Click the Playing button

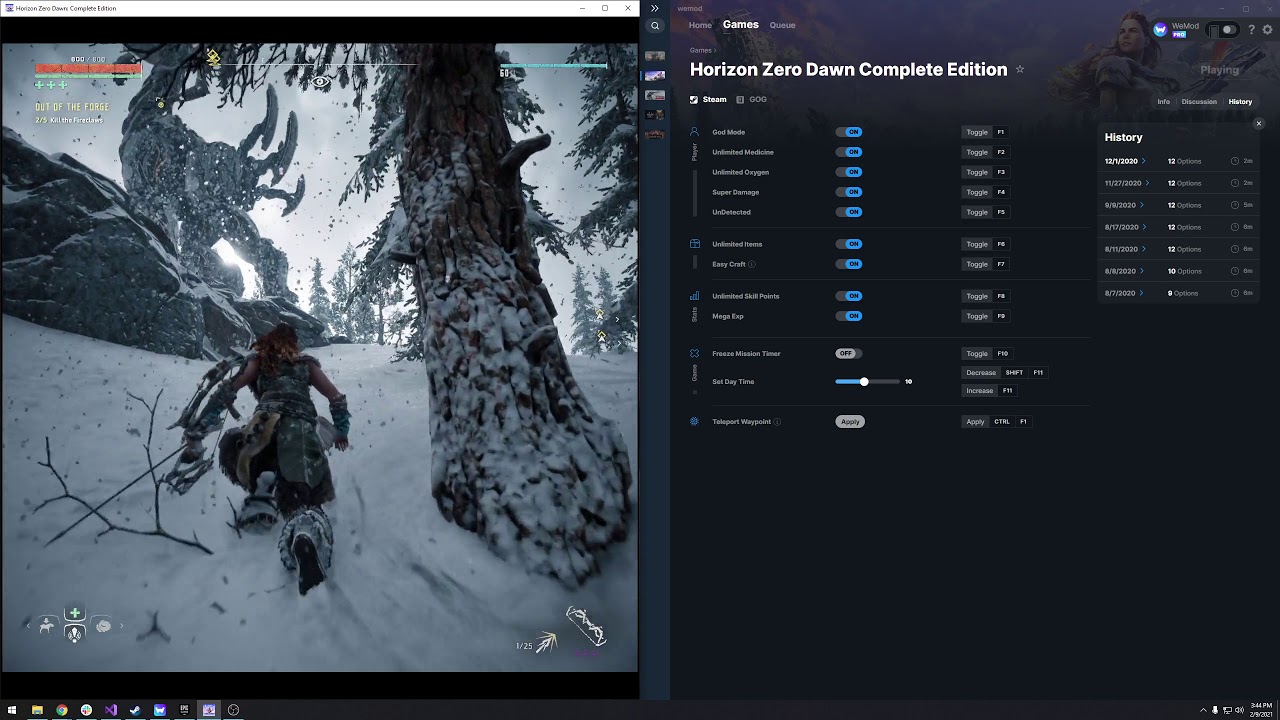(x=1219, y=70)
